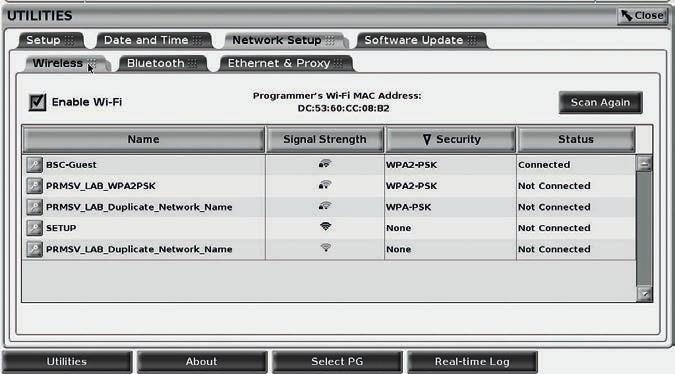Screen dimensions: 675x374
Task: Select the SETUP network name
Action: tap(61, 228)
